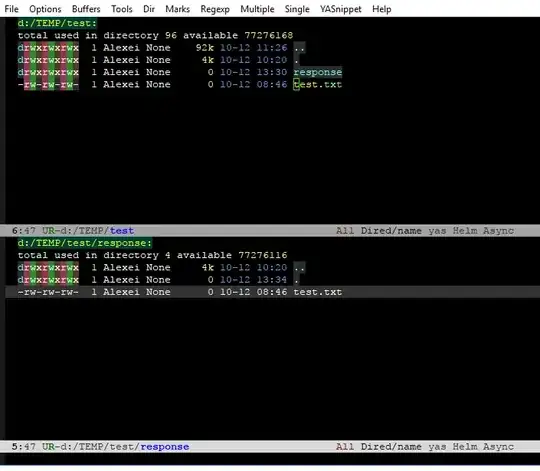
Task: Open the Dir menu
Action: pyautogui.click(x=149, y=9)
